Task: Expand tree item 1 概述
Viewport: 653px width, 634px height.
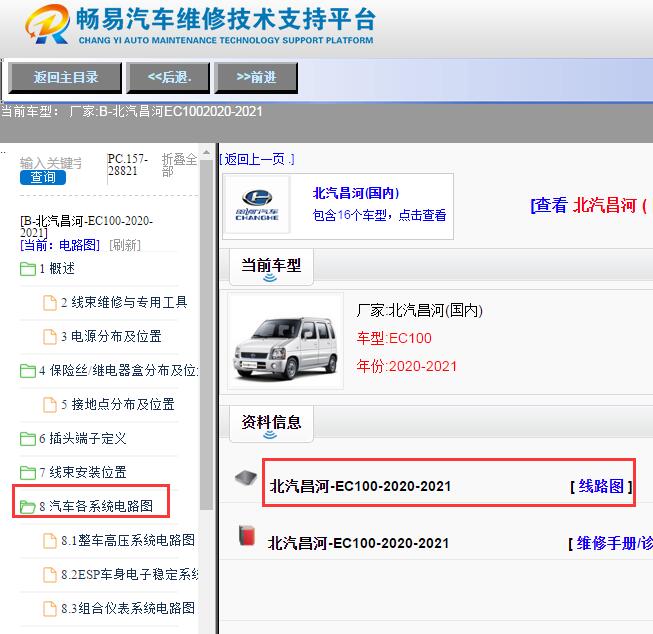Action: (x=57, y=269)
